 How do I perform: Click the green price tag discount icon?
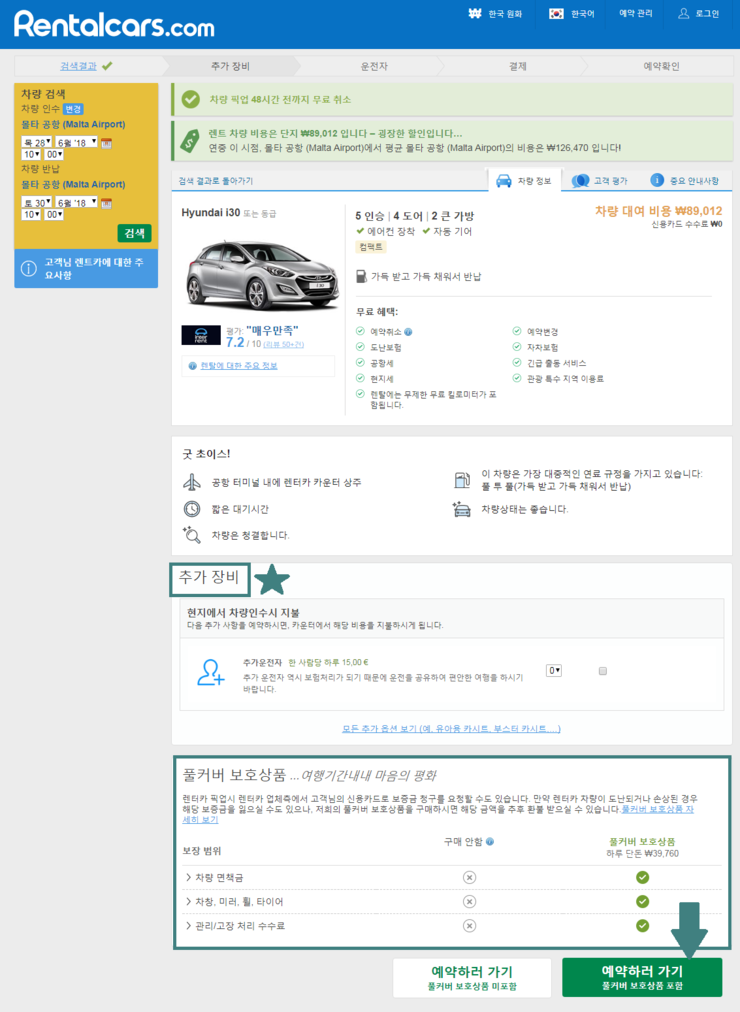(x=190, y=140)
